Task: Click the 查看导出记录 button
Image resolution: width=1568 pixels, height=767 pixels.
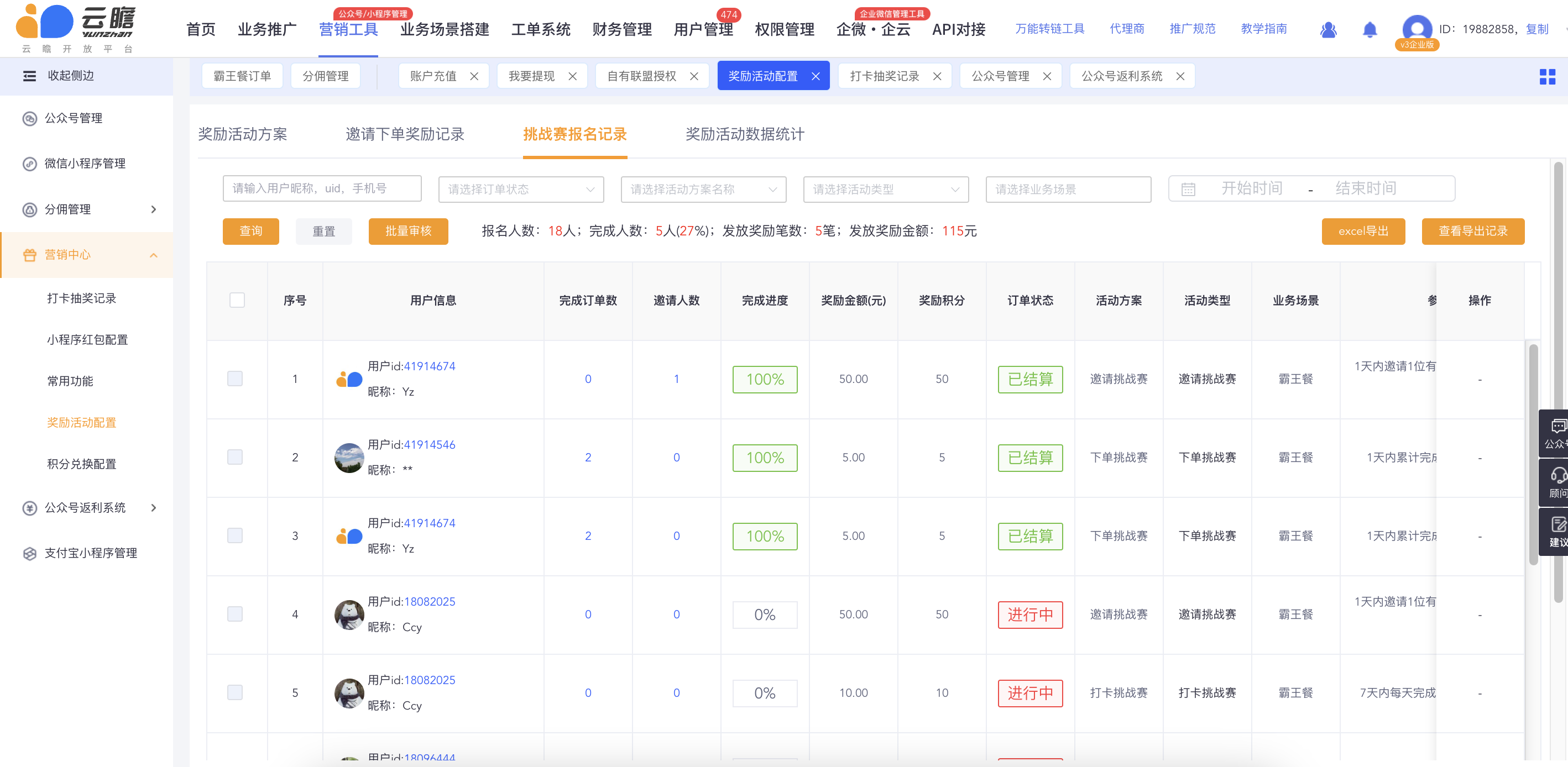Action: (1473, 232)
